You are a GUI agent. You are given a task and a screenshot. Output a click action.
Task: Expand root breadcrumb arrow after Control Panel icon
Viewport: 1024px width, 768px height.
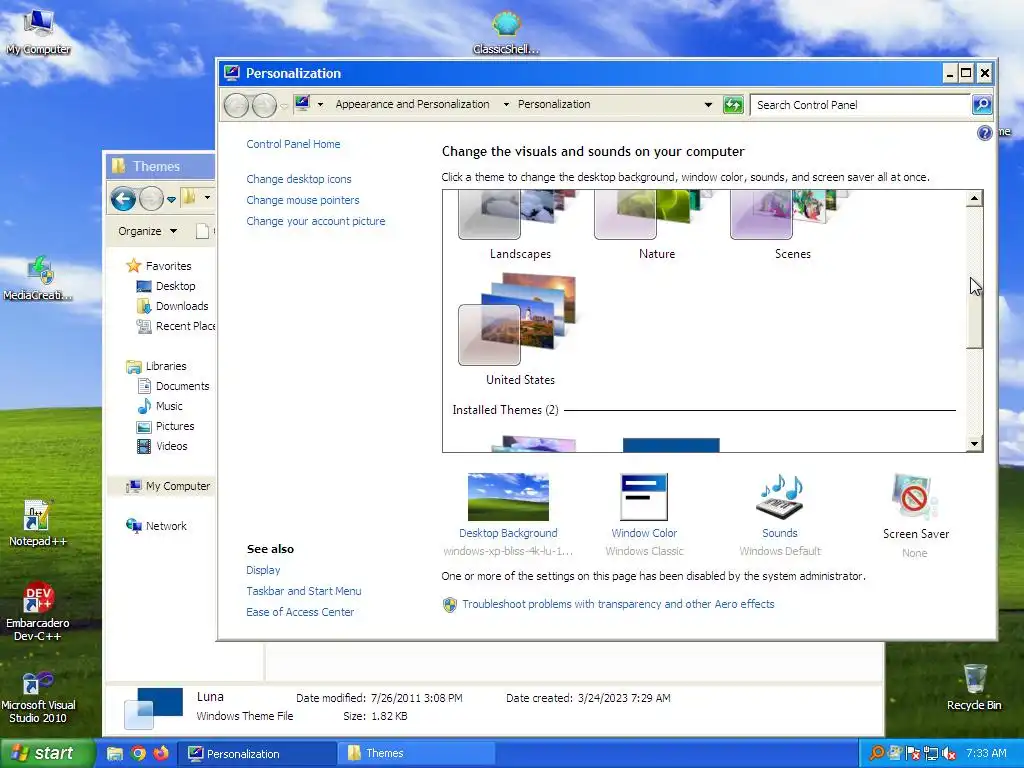(320, 104)
